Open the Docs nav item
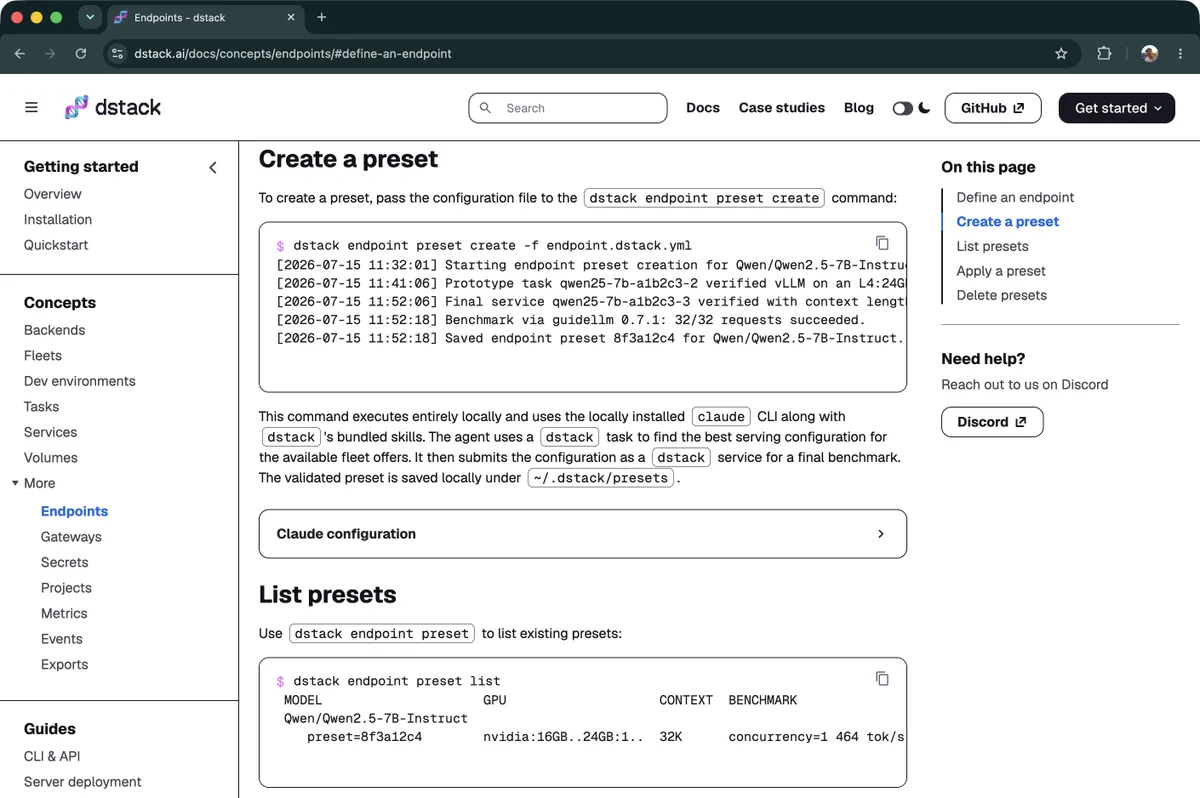 point(703,108)
